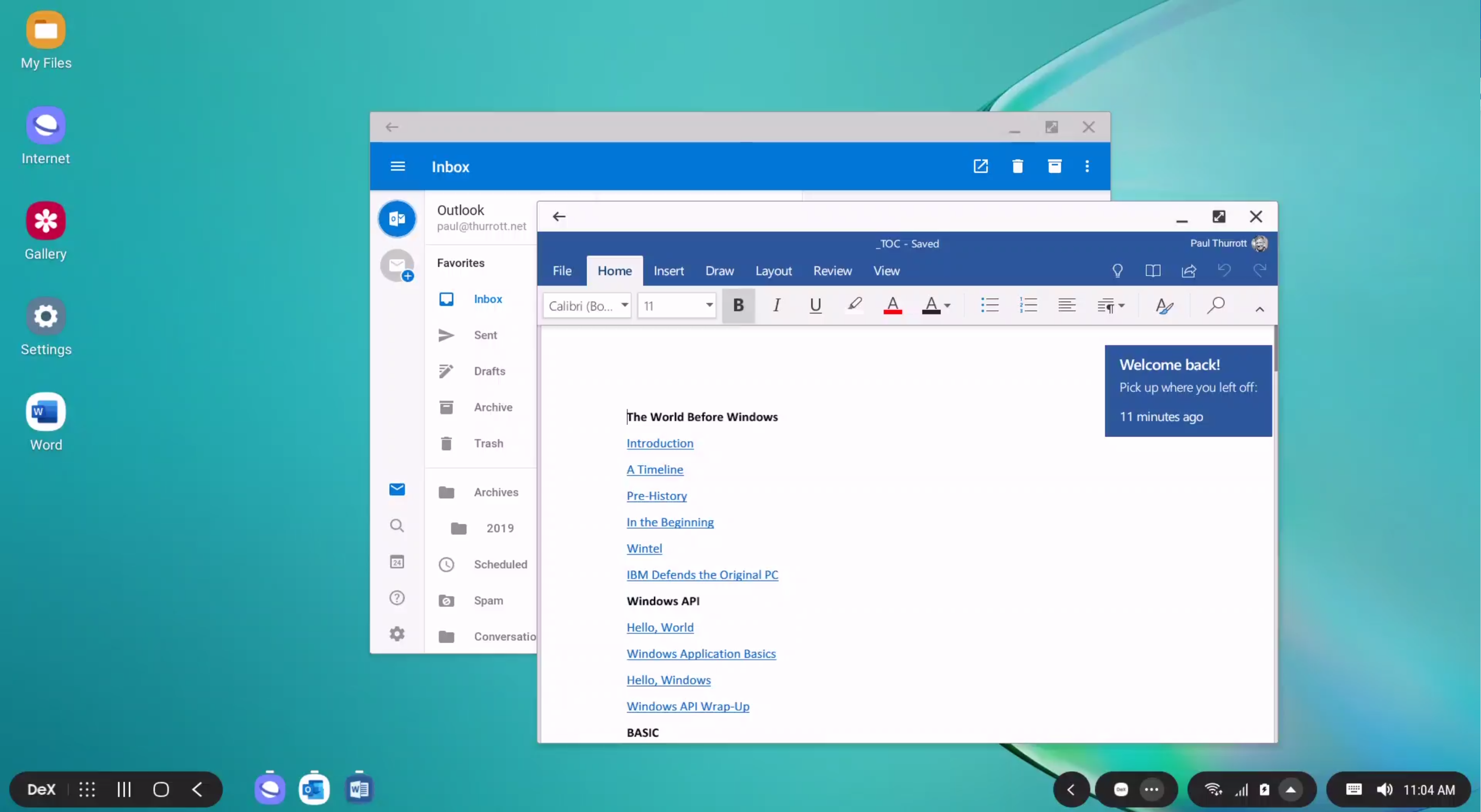Image resolution: width=1481 pixels, height=812 pixels.
Task: Insert a bulleted list in Word
Action: click(x=989, y=305)
